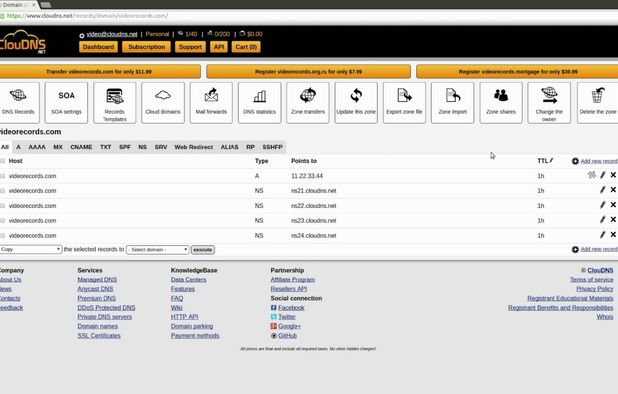Screen dimensions: 618x394
Task: Open the Copy action dropdown
Action: click(x=31, y=249)
